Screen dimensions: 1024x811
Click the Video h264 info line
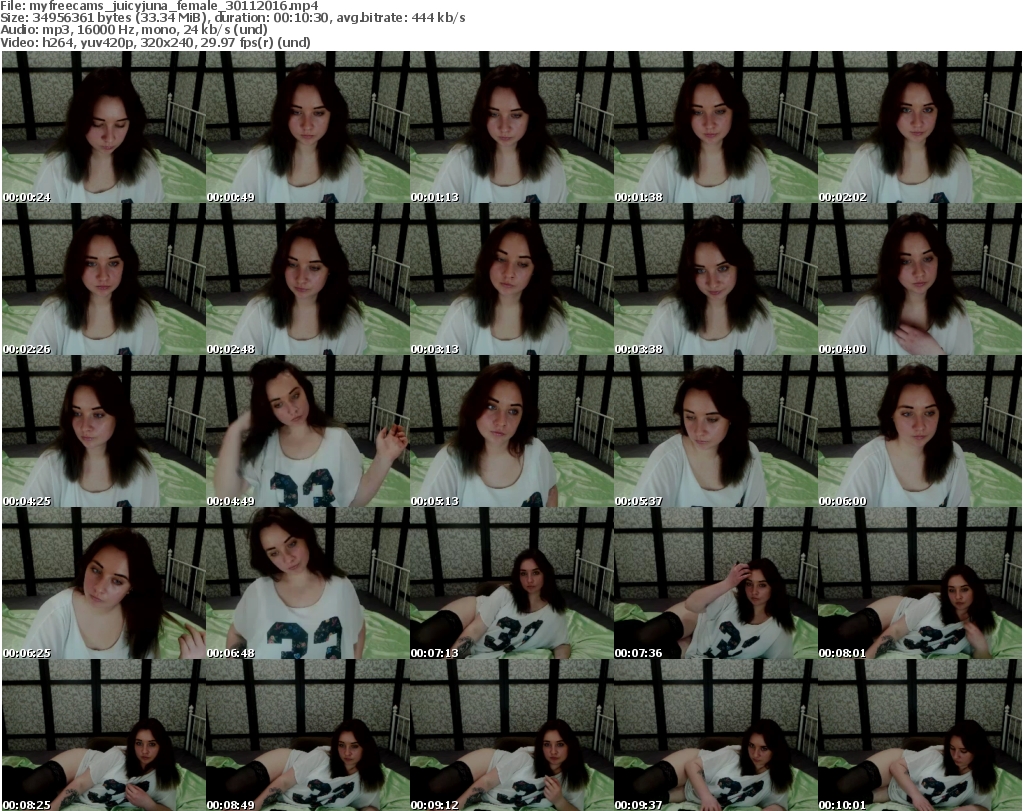(x=156, y=42)
